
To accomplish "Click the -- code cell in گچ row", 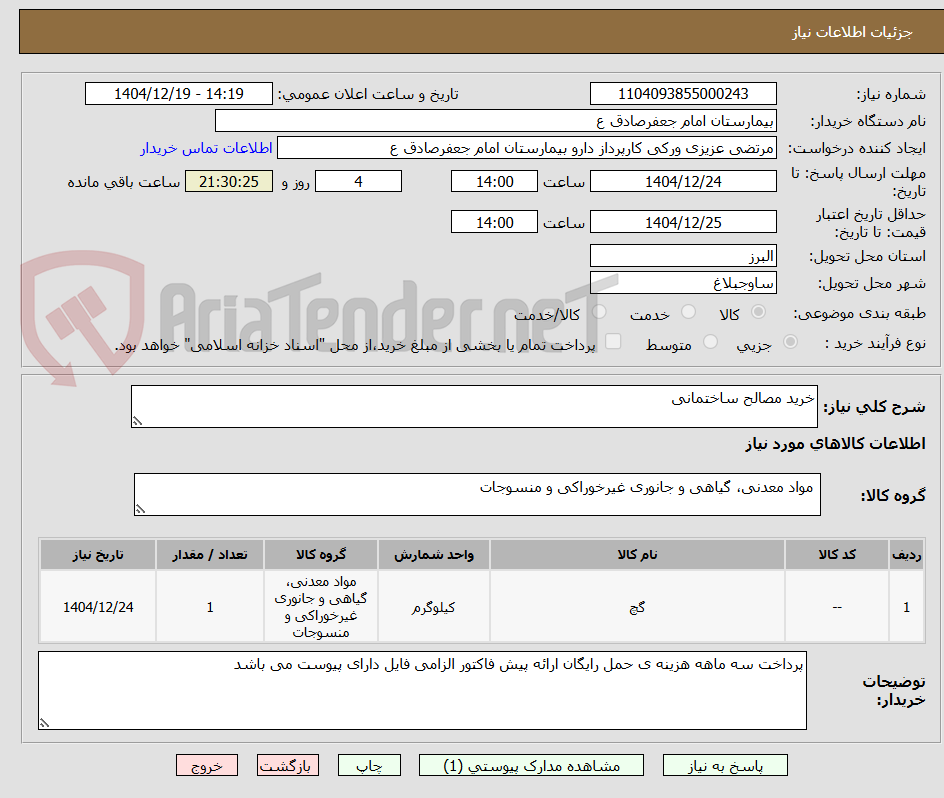I will pyautogui.click(x=837, y=607).
